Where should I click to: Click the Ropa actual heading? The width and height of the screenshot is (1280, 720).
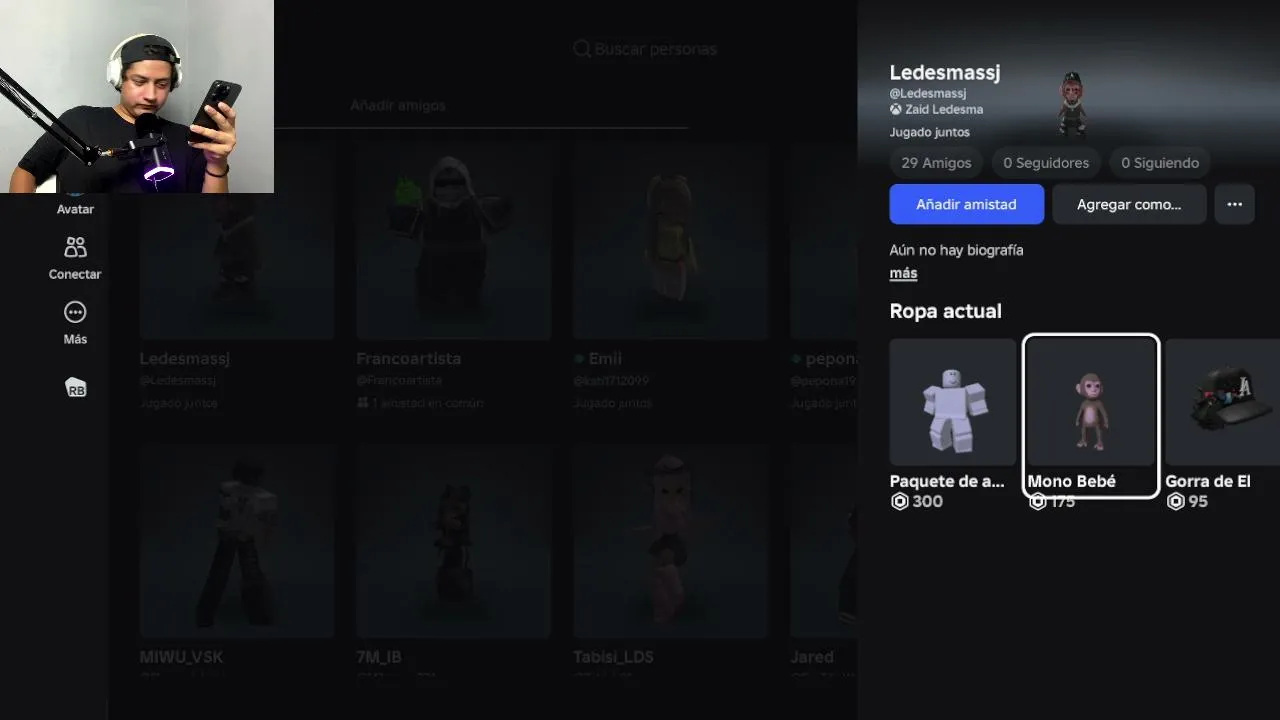[x=946, y=311]
